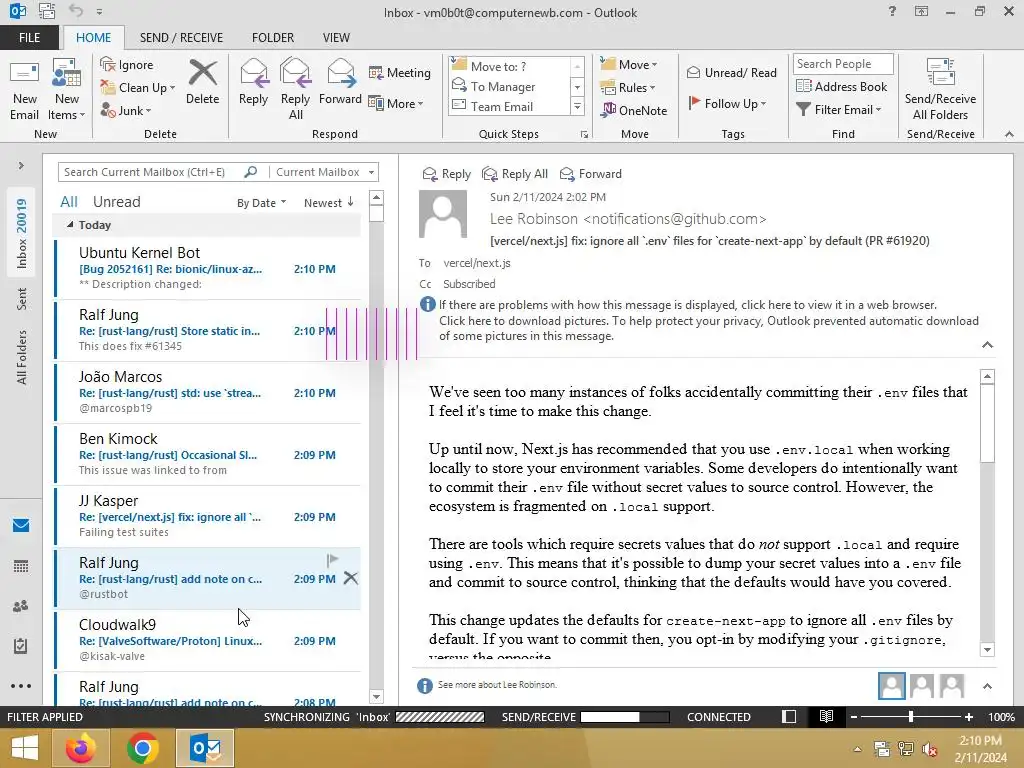Open the João Marcos email
Image resolution: width=1024 pixels, height=768 pixels.
click(x=208, y=392)
